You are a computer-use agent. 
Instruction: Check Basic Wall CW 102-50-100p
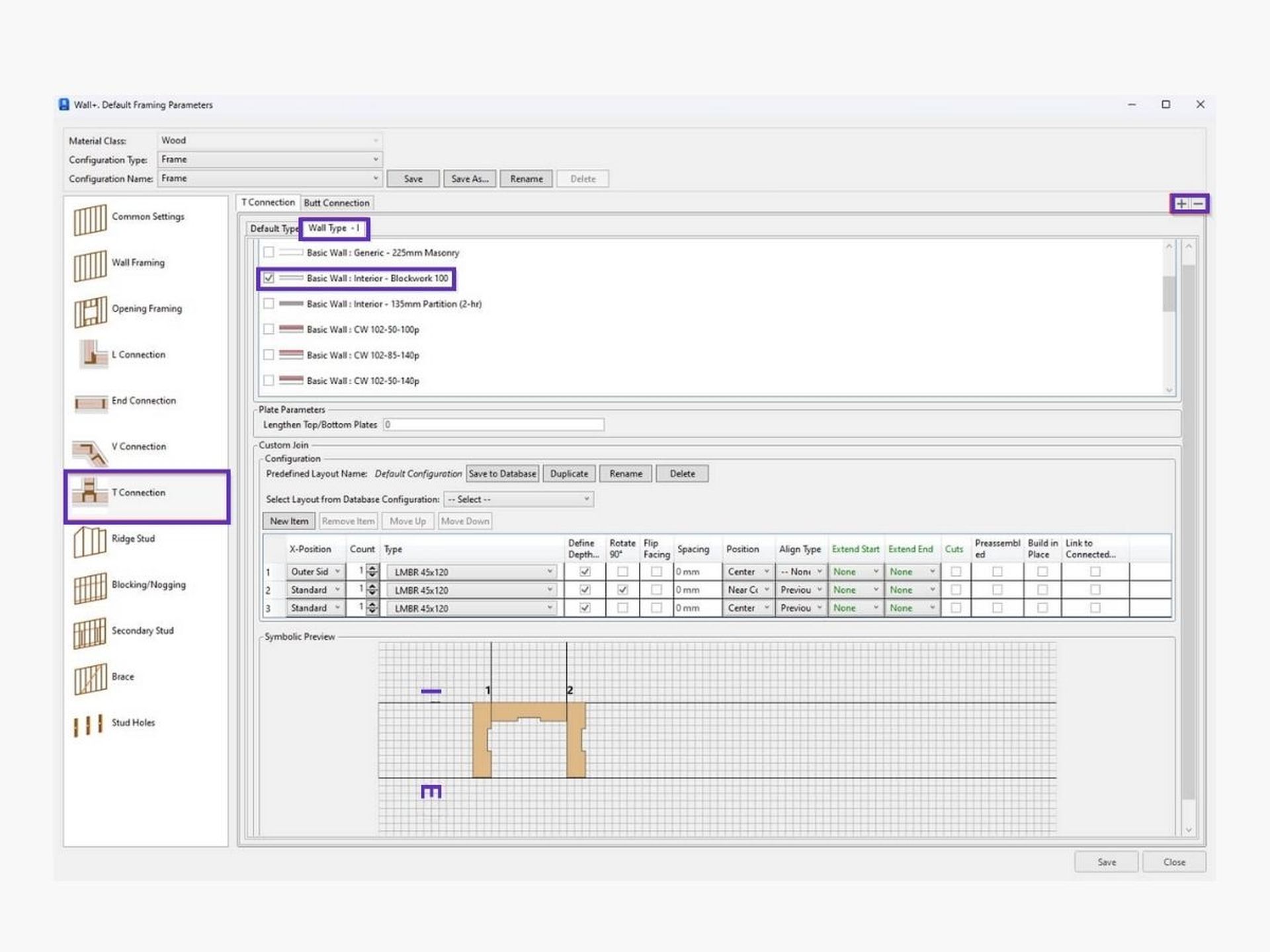point(269,329)
